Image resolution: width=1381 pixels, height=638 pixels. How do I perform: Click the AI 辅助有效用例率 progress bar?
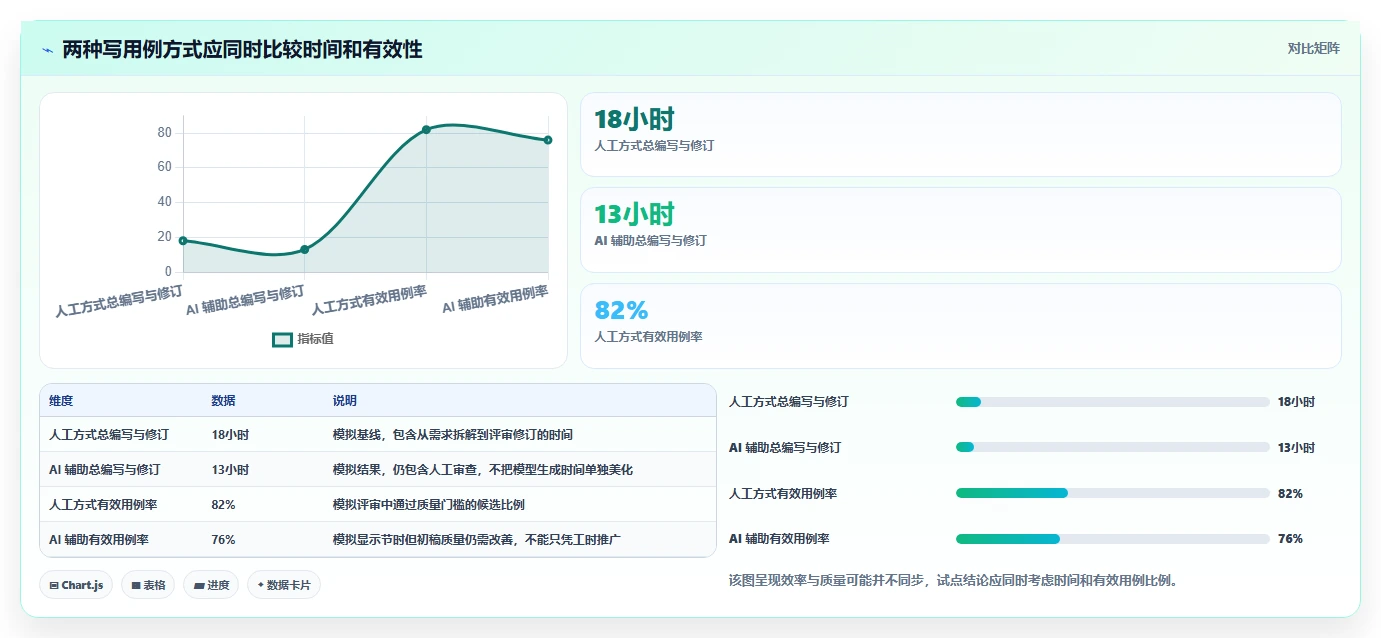tap(1112, 539)
